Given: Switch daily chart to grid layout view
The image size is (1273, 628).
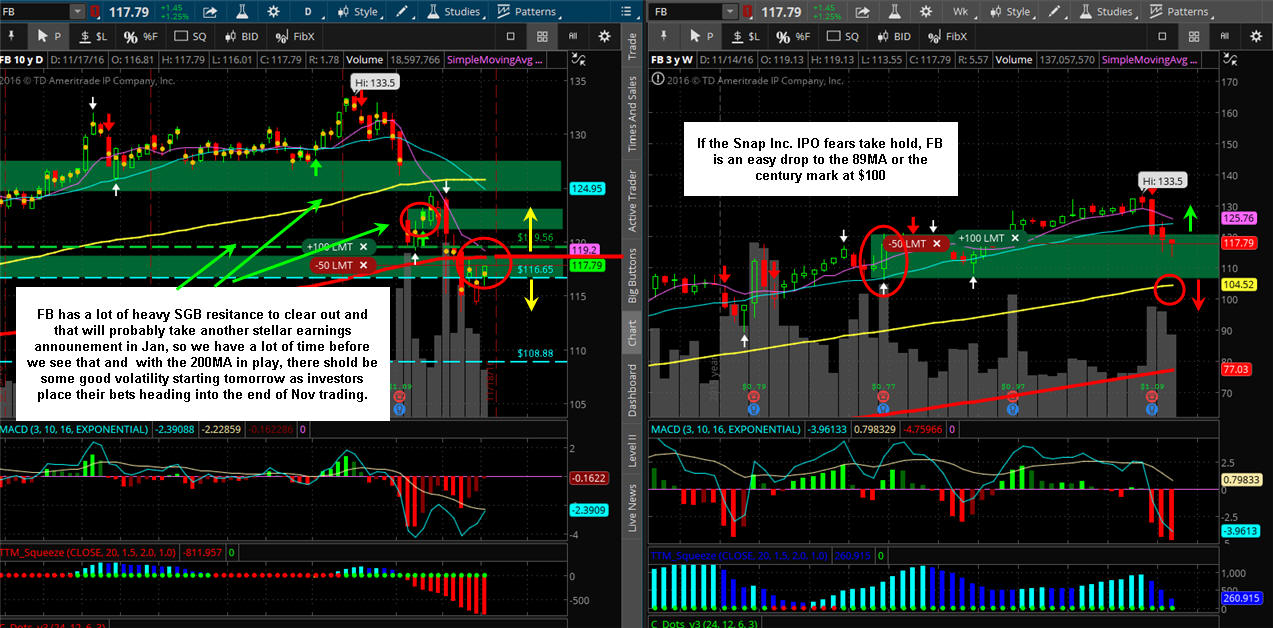Looking at the screenshot, I should point(542,36).
